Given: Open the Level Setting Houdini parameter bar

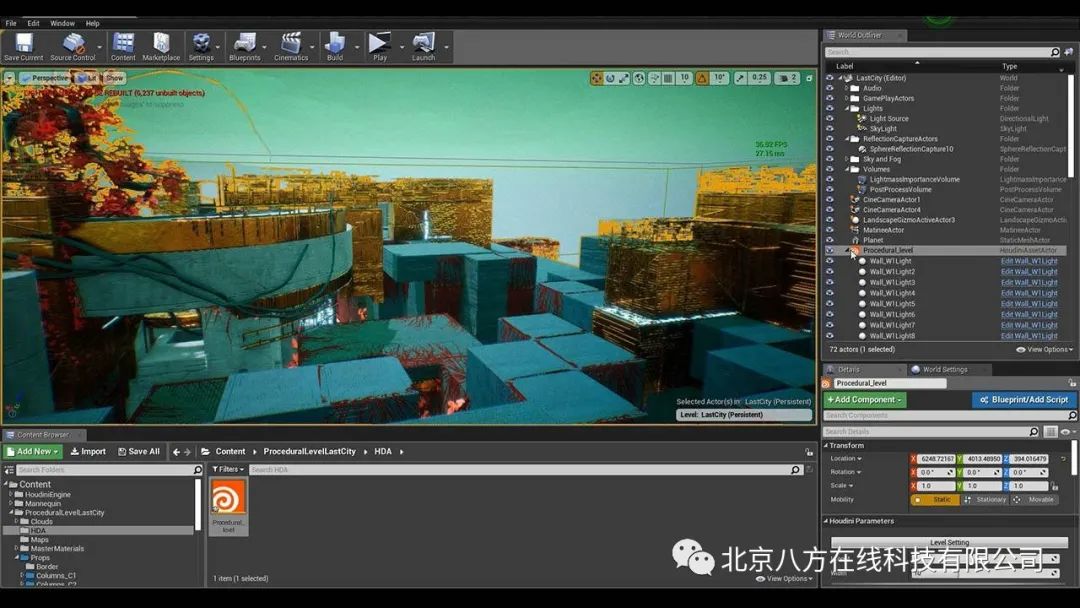Looking at the screenshot, I should coord(949,543).
